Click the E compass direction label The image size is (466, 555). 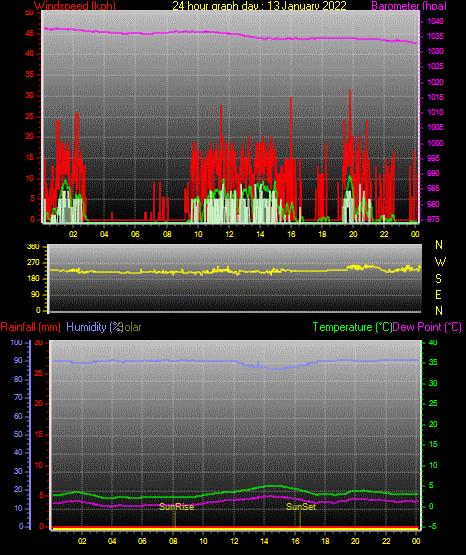point(438,295)
